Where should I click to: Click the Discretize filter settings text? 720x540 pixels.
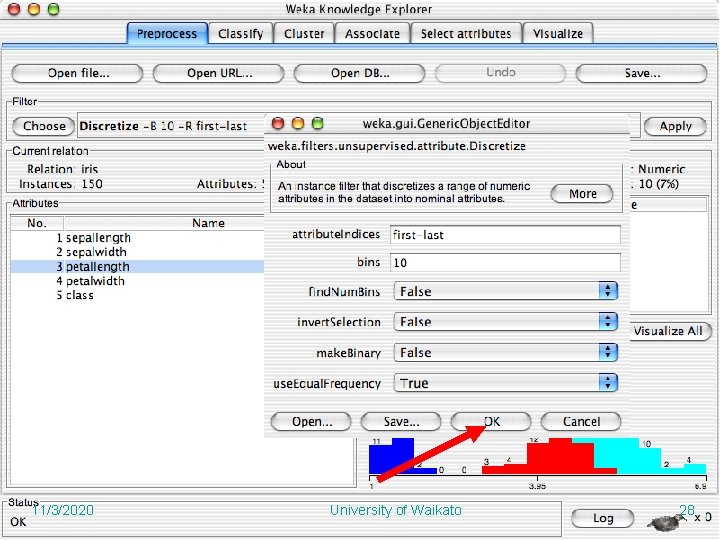click(163, 126)
